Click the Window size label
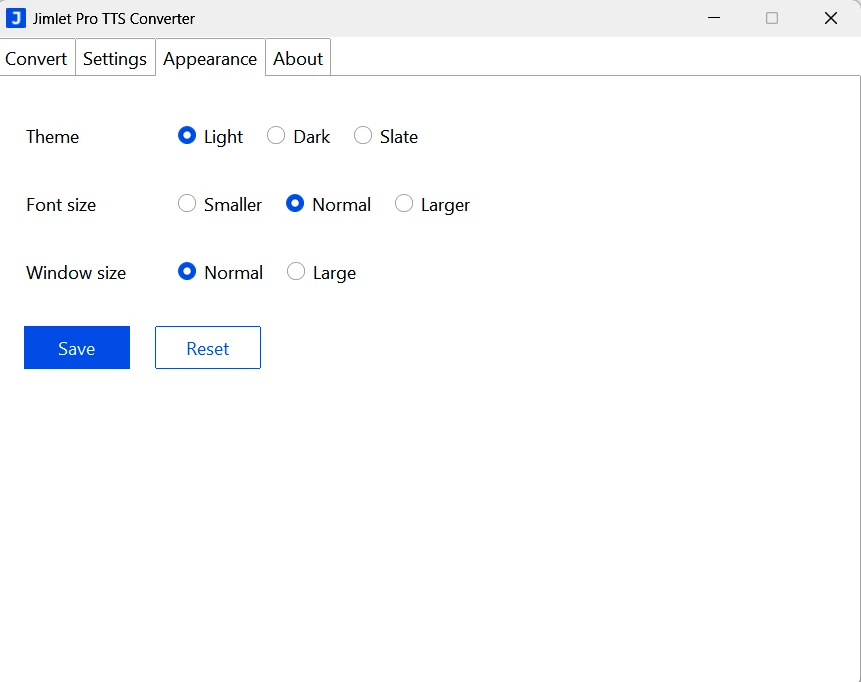 76,272
